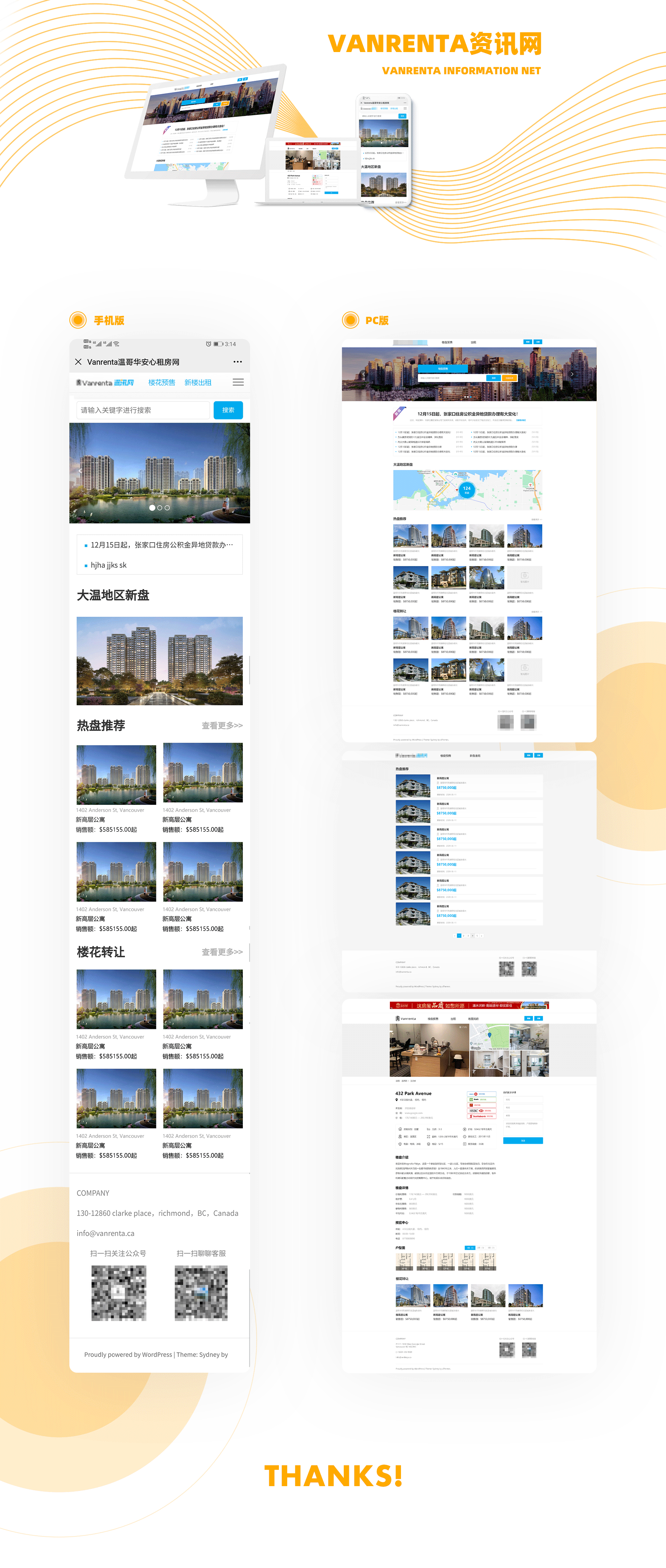Open 新楼出租 tab in mobile nav
666x1568 pixels.
(x=198, y=382)
